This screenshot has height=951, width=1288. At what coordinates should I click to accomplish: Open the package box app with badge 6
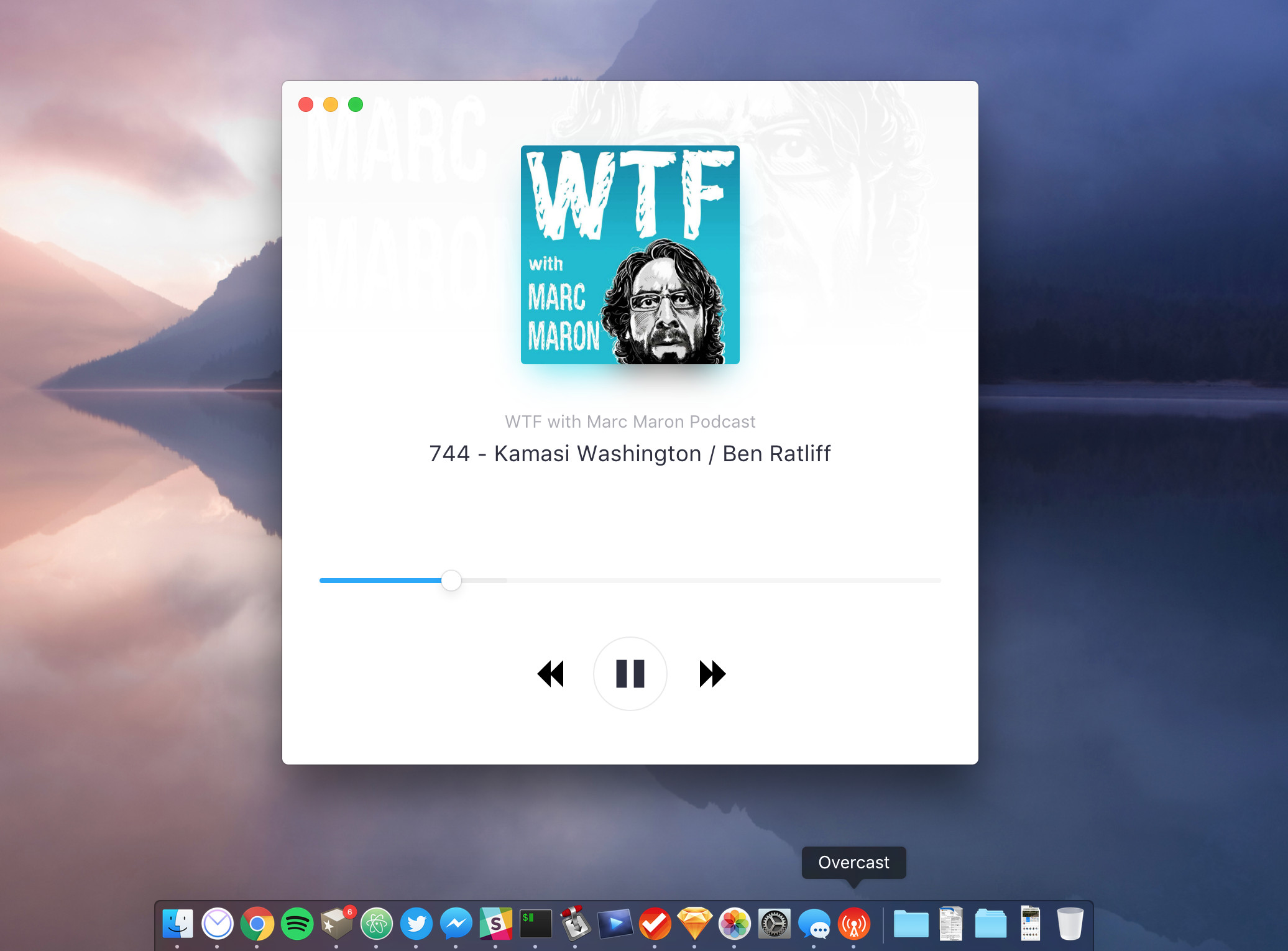pyautogui.click(x=337, y=924)
